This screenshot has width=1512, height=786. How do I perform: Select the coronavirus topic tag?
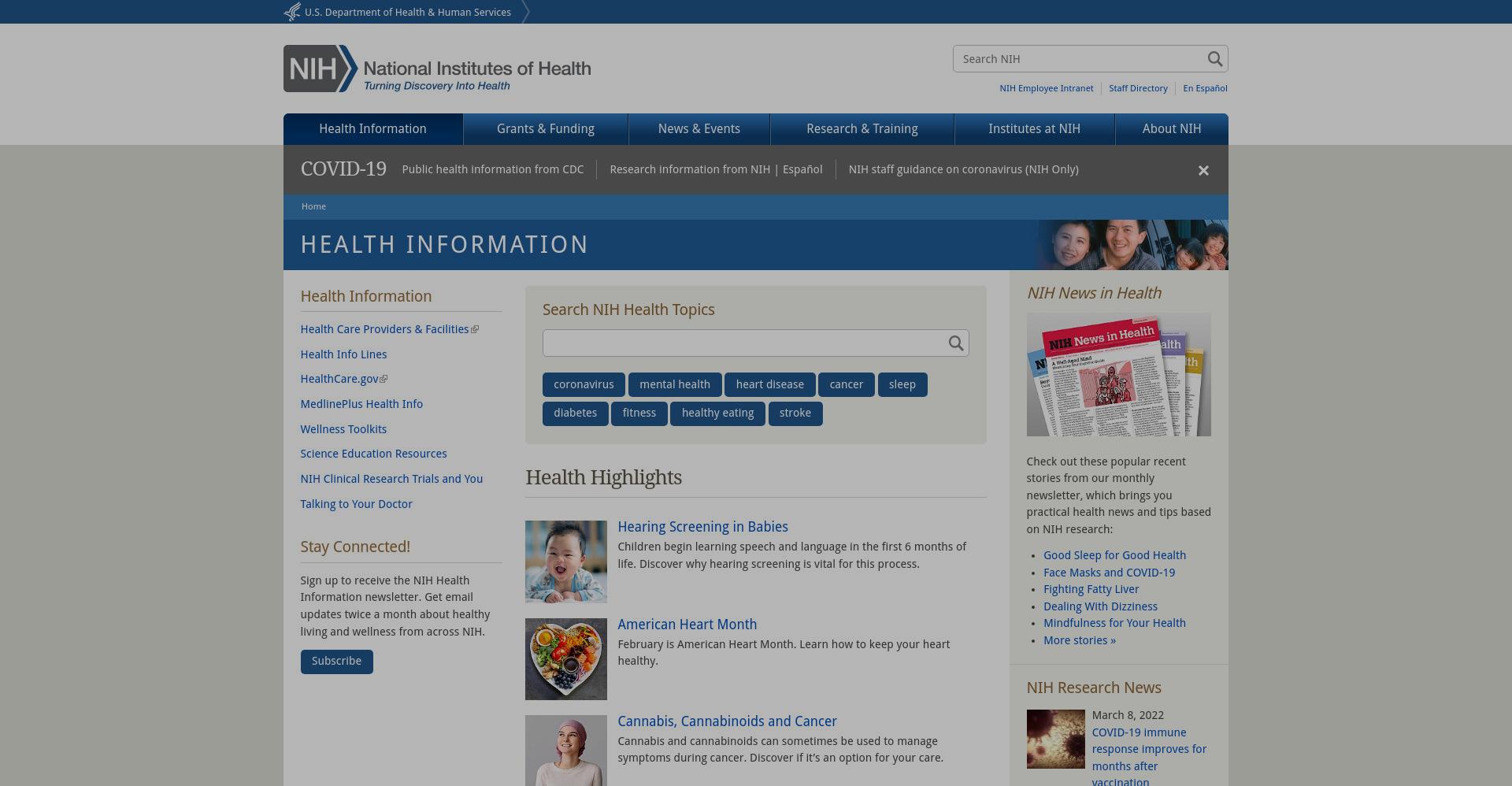pyautogui.click(x=584, y=385)
